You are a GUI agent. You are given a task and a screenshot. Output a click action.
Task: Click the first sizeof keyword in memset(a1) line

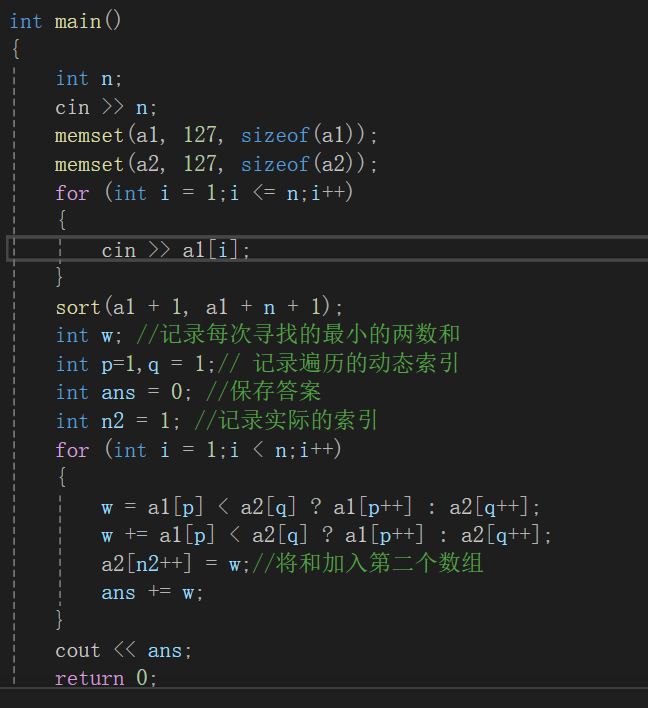(275, 135)
